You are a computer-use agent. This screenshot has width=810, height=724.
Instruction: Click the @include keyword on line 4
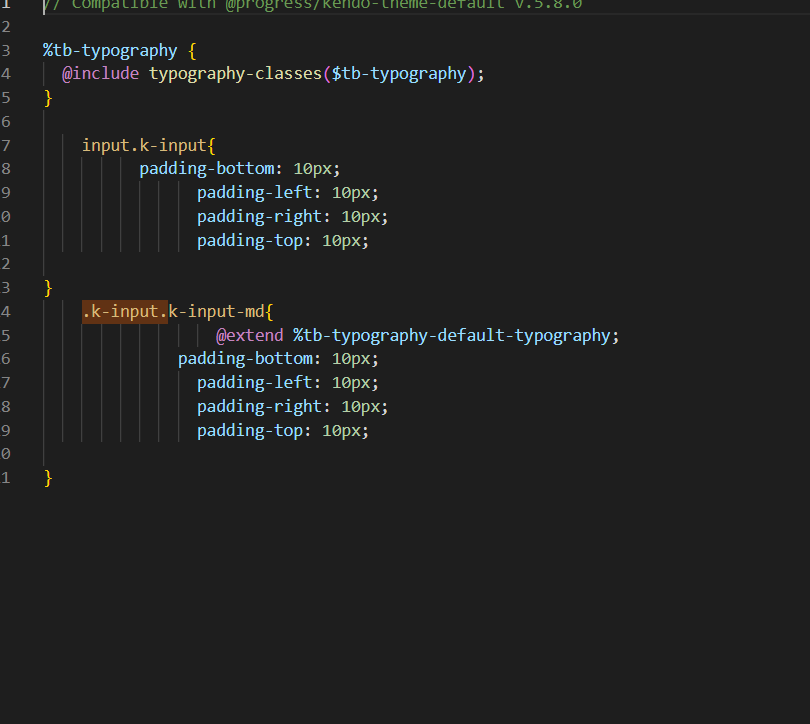pyautogui.click(x=100, y=73)
